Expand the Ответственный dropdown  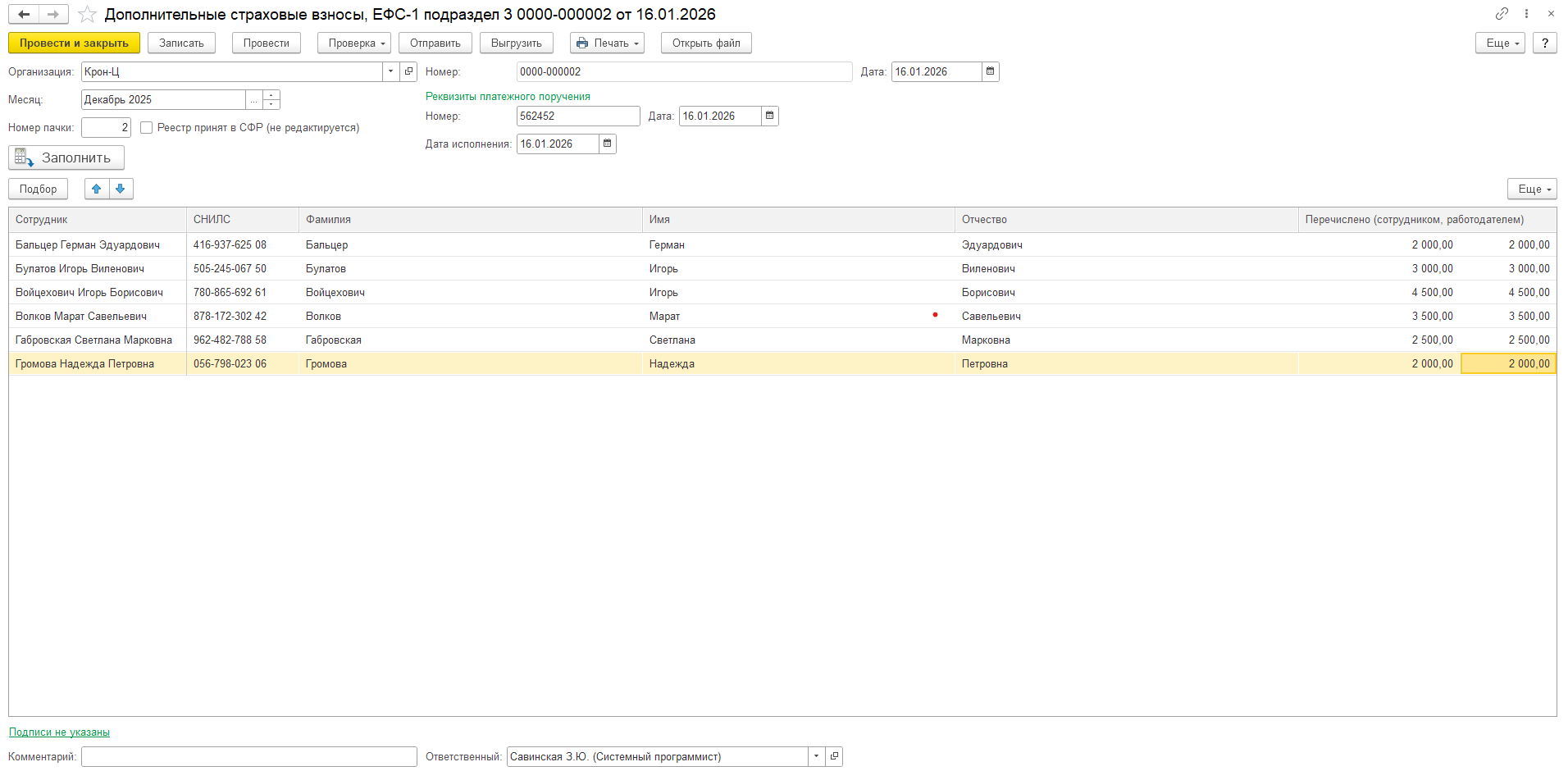pos(816,756)
